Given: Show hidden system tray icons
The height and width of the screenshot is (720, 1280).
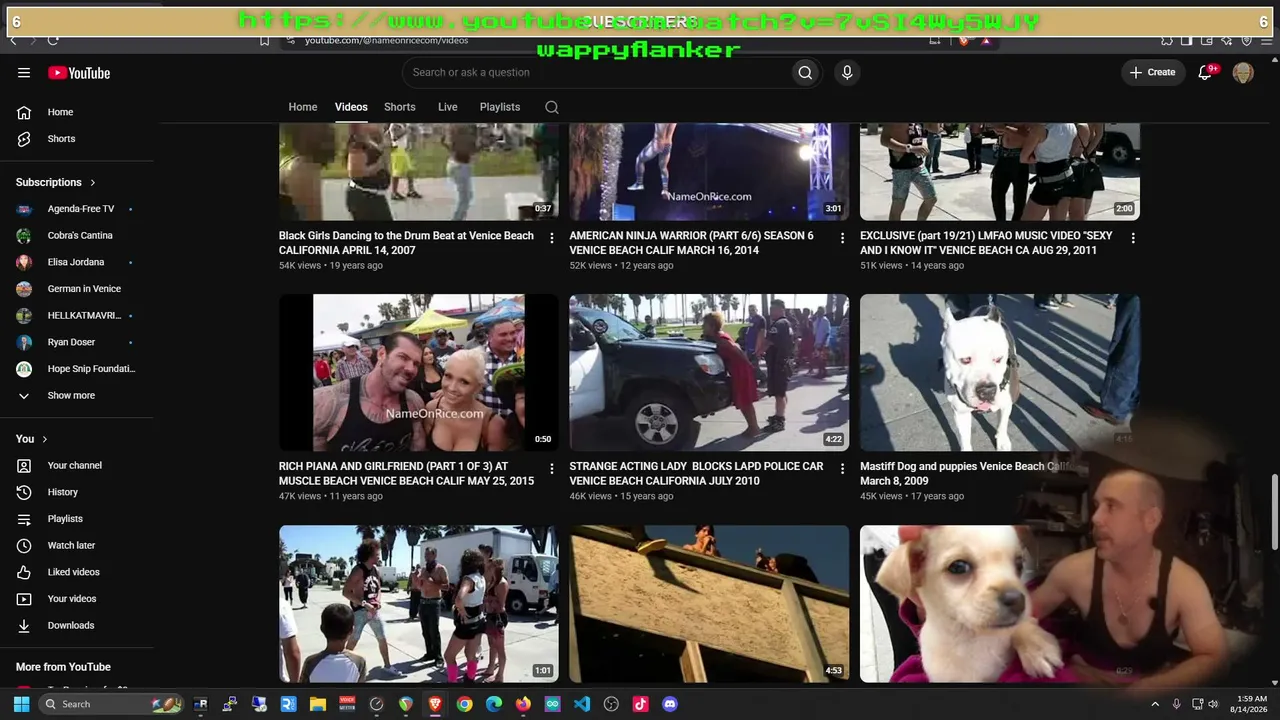Looking at the screenshot, I should point(1155,704).
